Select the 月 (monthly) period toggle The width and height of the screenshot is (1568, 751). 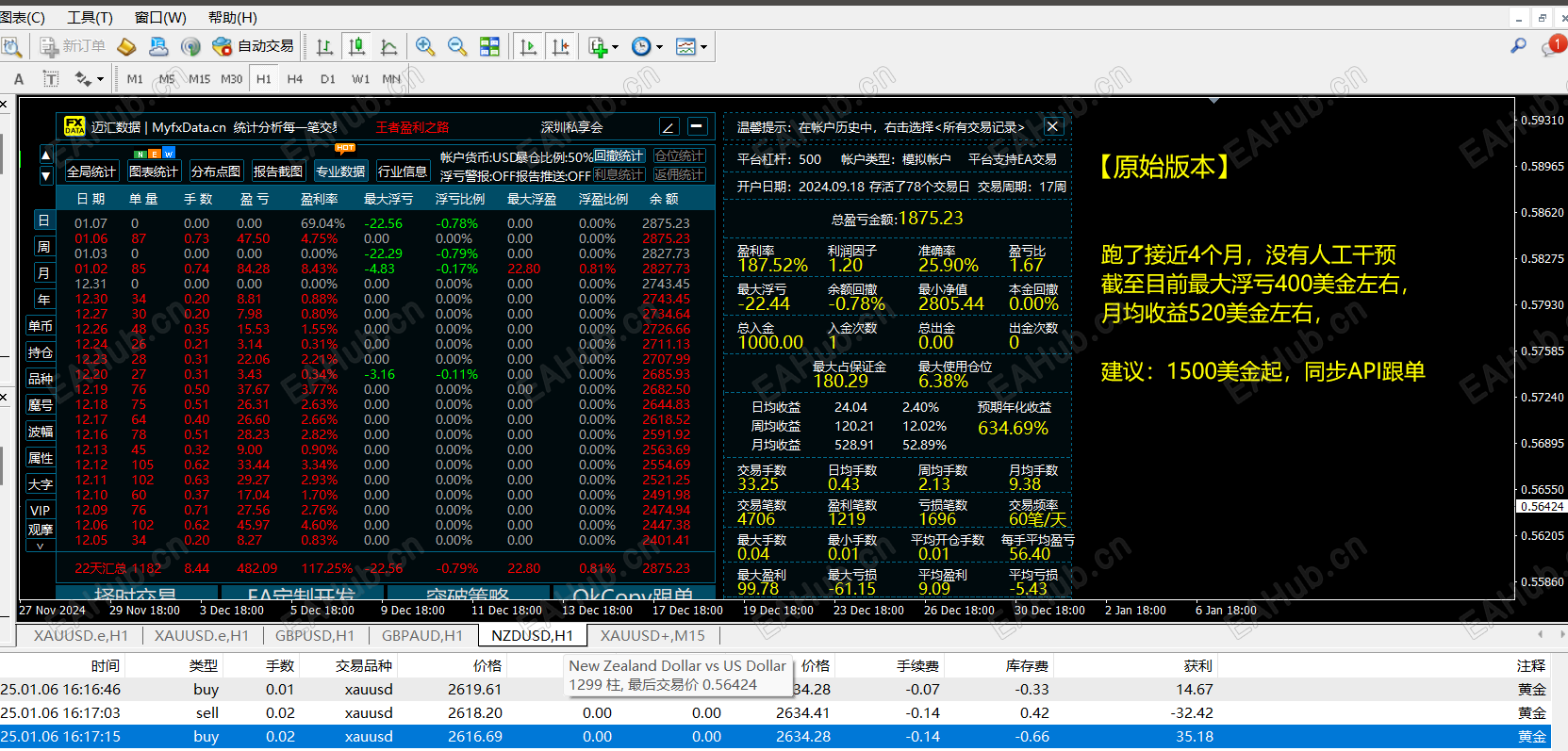point(43,273)
